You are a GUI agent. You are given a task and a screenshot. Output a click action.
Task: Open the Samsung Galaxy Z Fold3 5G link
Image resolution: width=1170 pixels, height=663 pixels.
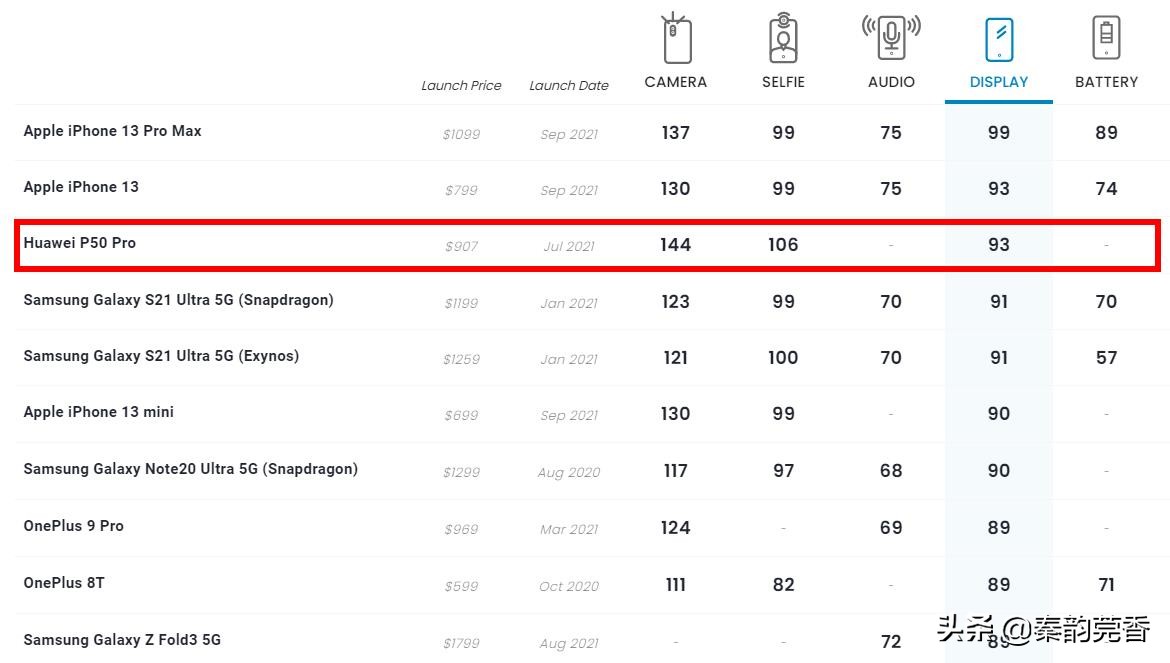click(x=122, y=640)
